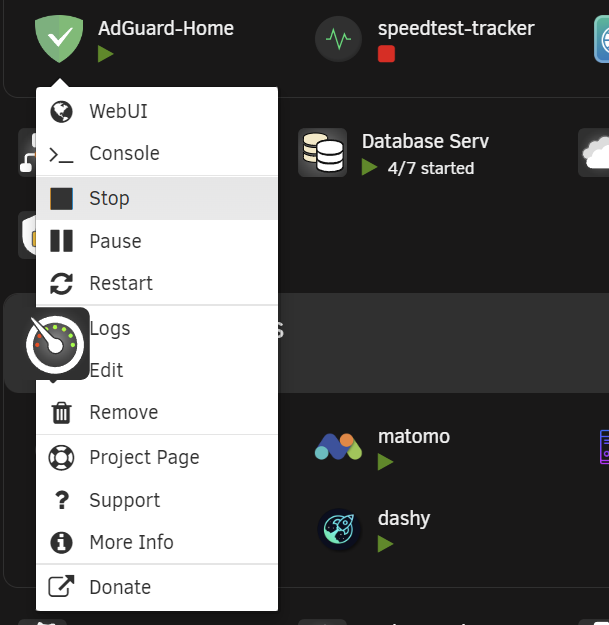609x625 pixels.
Task: Click the Donate external link
Action: [x=157, y=587]
